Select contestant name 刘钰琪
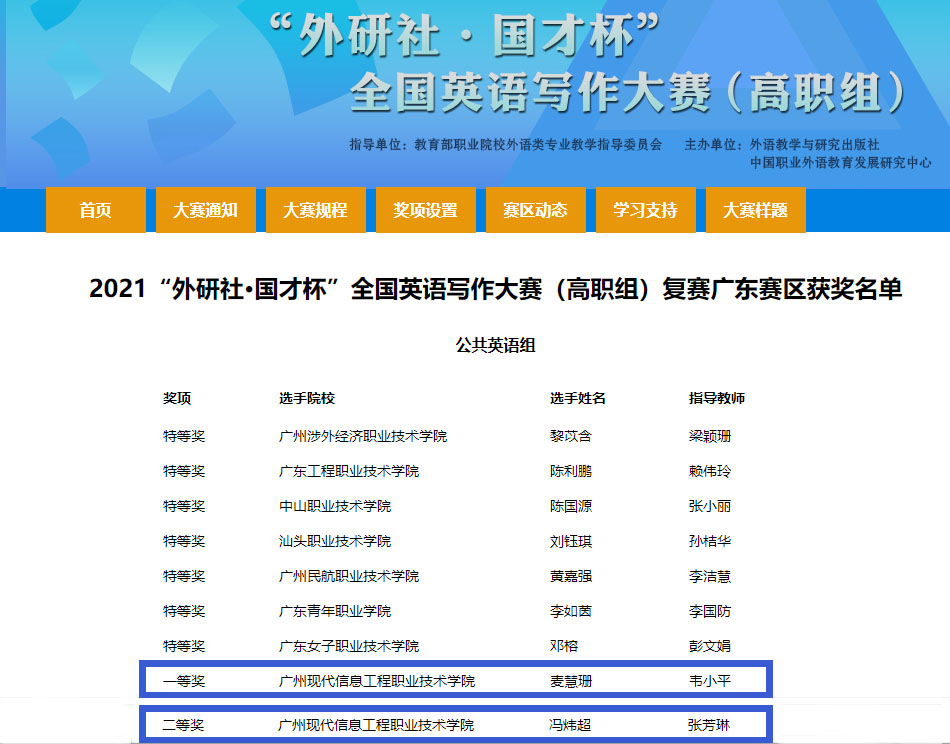Screen dimensions: 950x744 pos(571,541)
